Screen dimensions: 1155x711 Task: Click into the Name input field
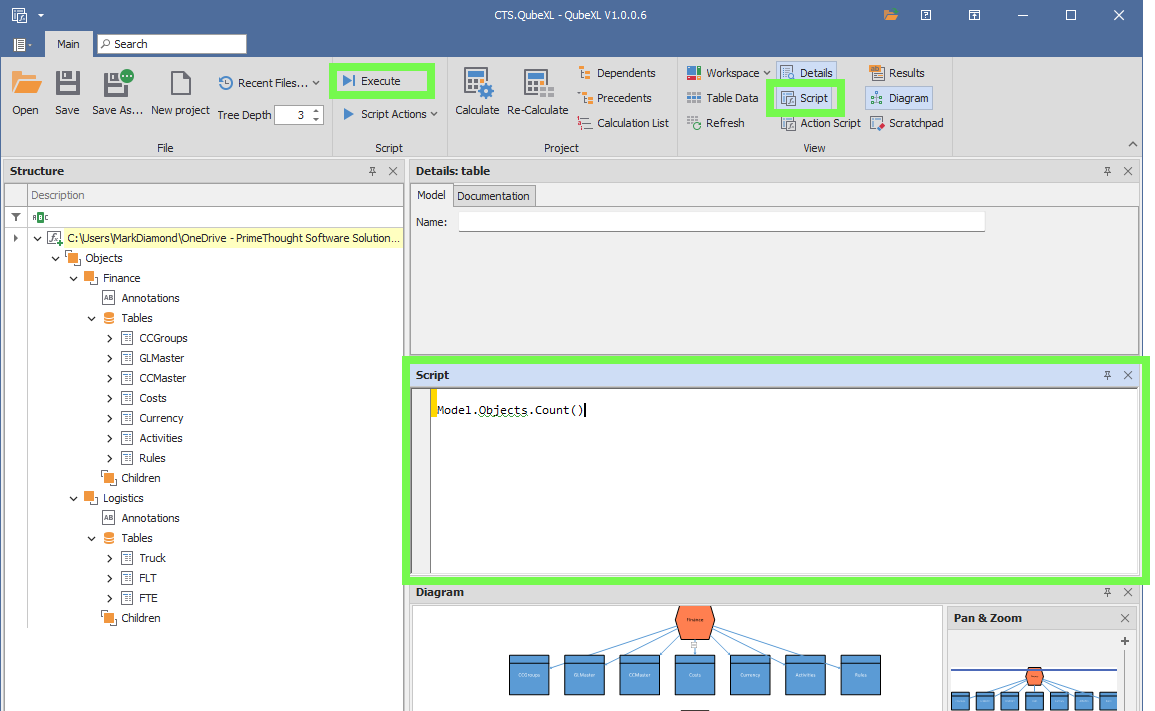pos(721,222)
